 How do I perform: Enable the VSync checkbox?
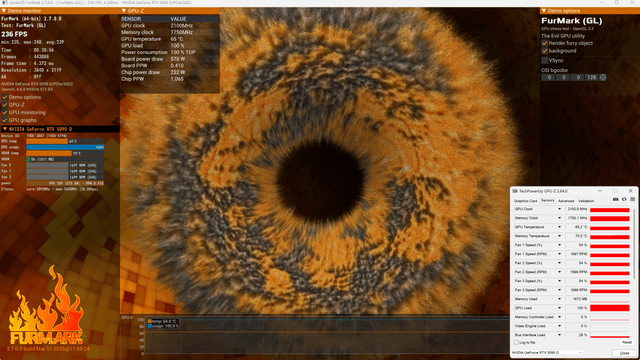(x=544, y=60)
